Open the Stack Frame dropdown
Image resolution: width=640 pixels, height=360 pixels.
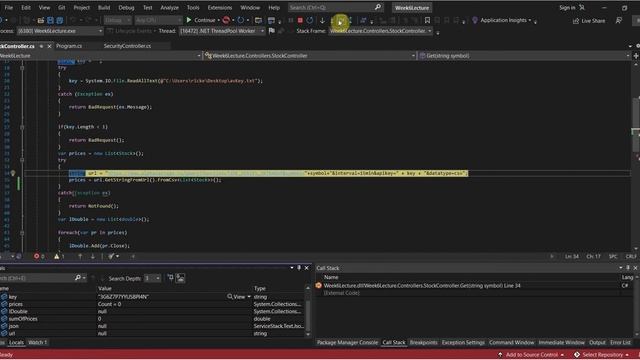381,31
